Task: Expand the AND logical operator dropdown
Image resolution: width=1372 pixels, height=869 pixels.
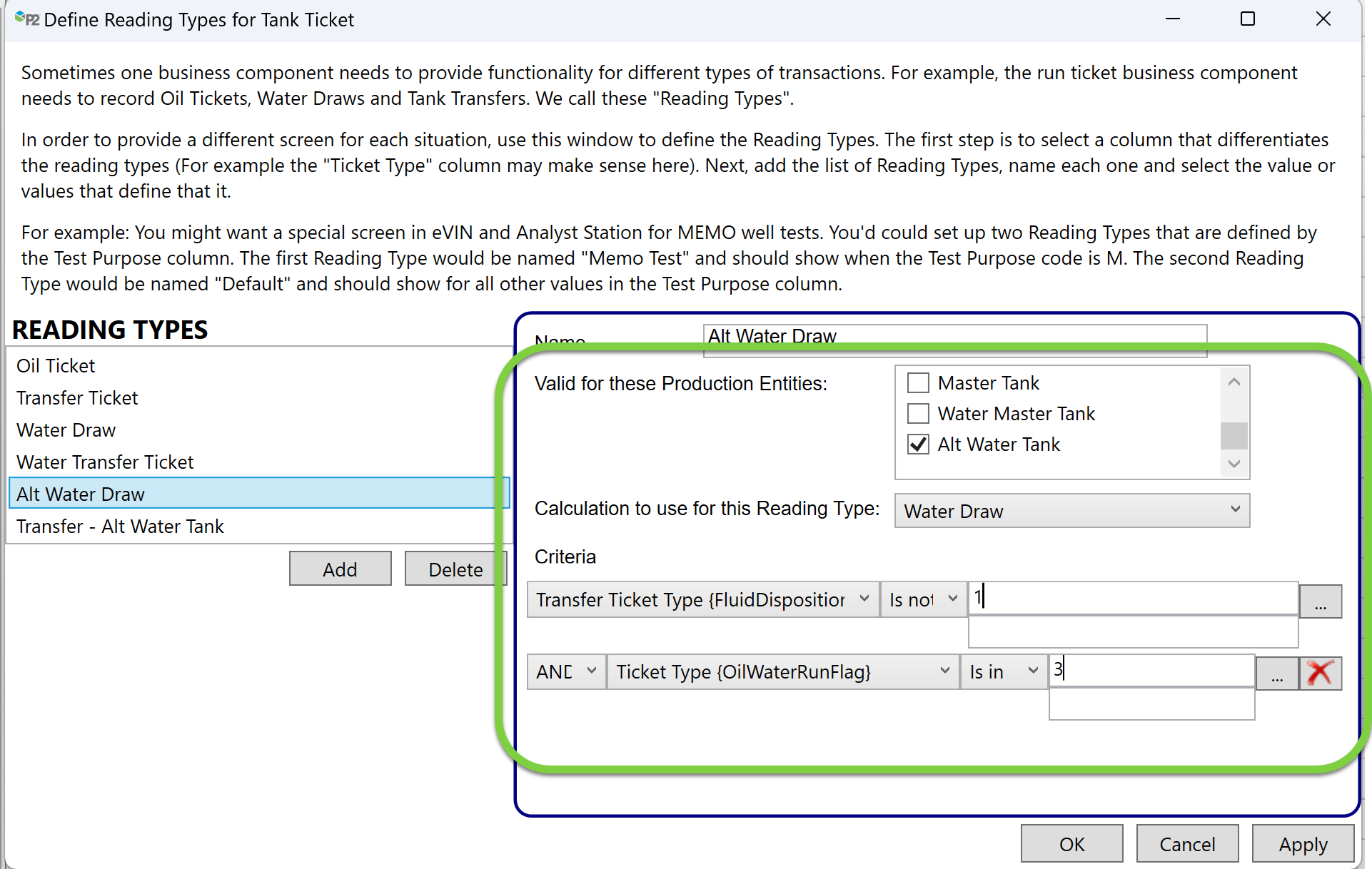Action: pyautogui.click(x=566, y=672)
